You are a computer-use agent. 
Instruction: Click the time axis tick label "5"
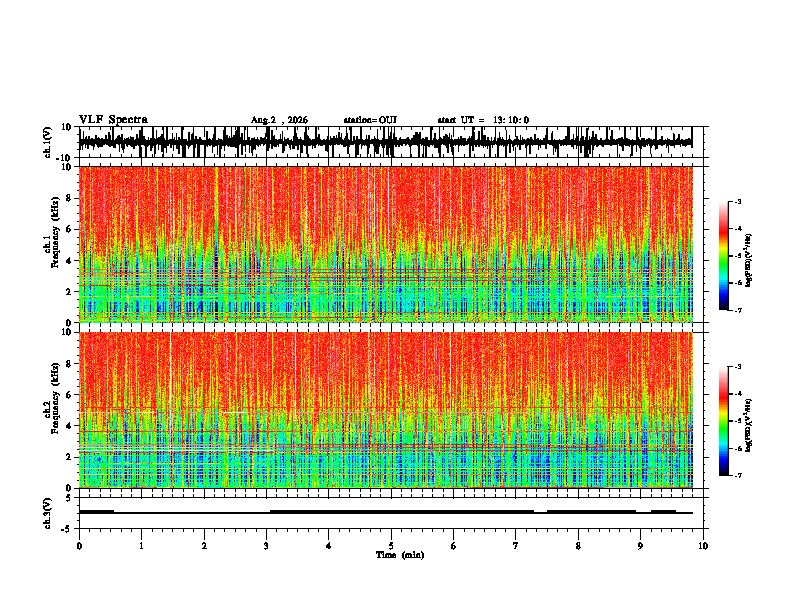391,546
